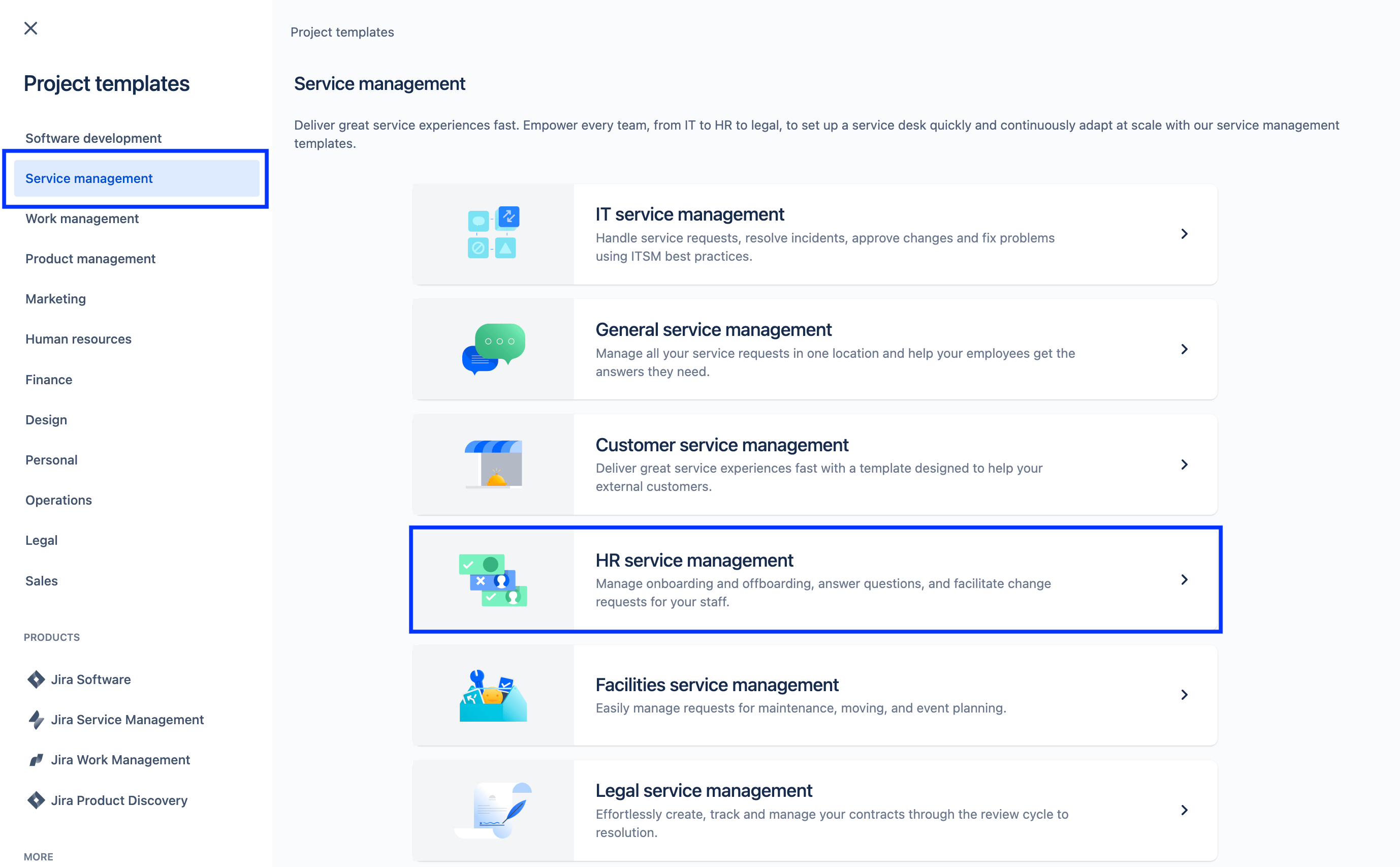Open the Work management templates section
Screen dimensions: 1400x867
82,218
